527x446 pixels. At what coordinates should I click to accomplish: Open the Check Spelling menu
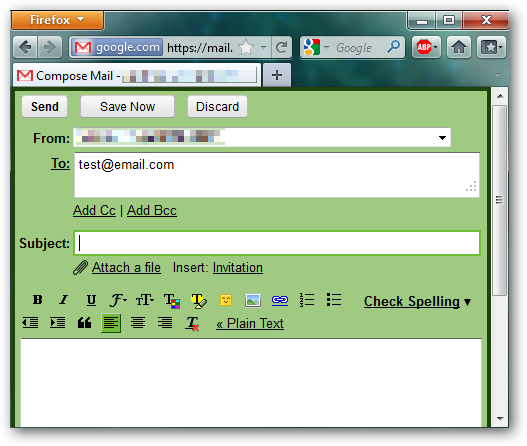417,301
